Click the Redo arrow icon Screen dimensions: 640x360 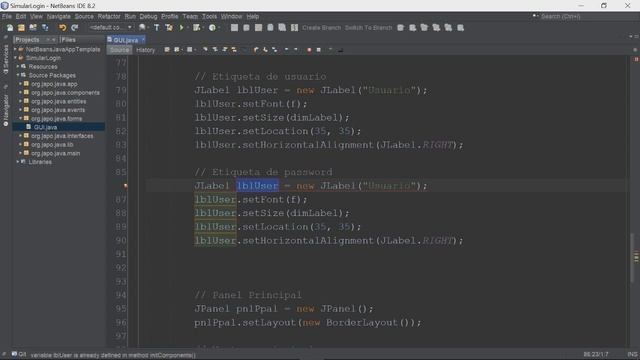tap(75, 28)
